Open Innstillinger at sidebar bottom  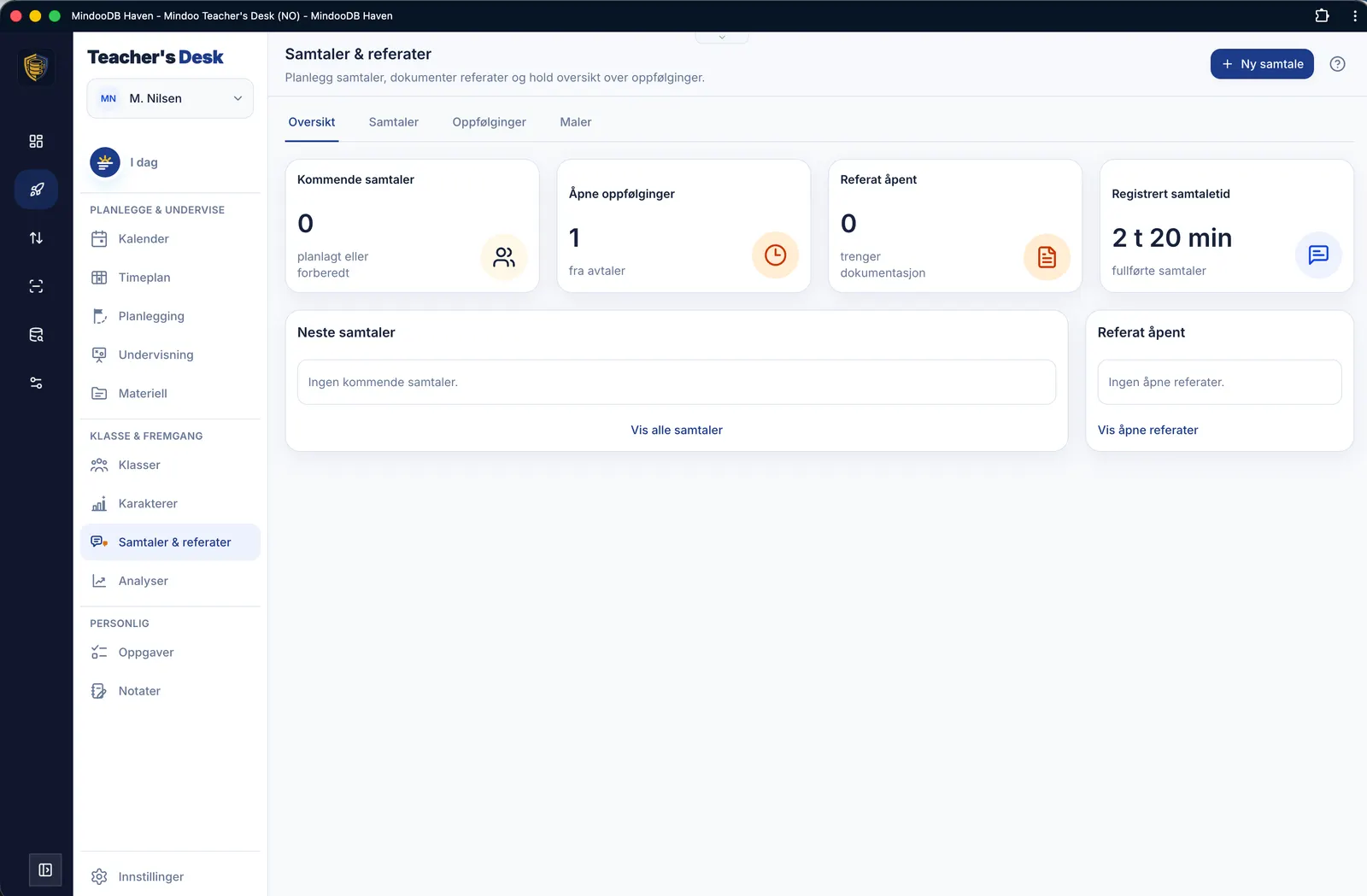[170, 877]
